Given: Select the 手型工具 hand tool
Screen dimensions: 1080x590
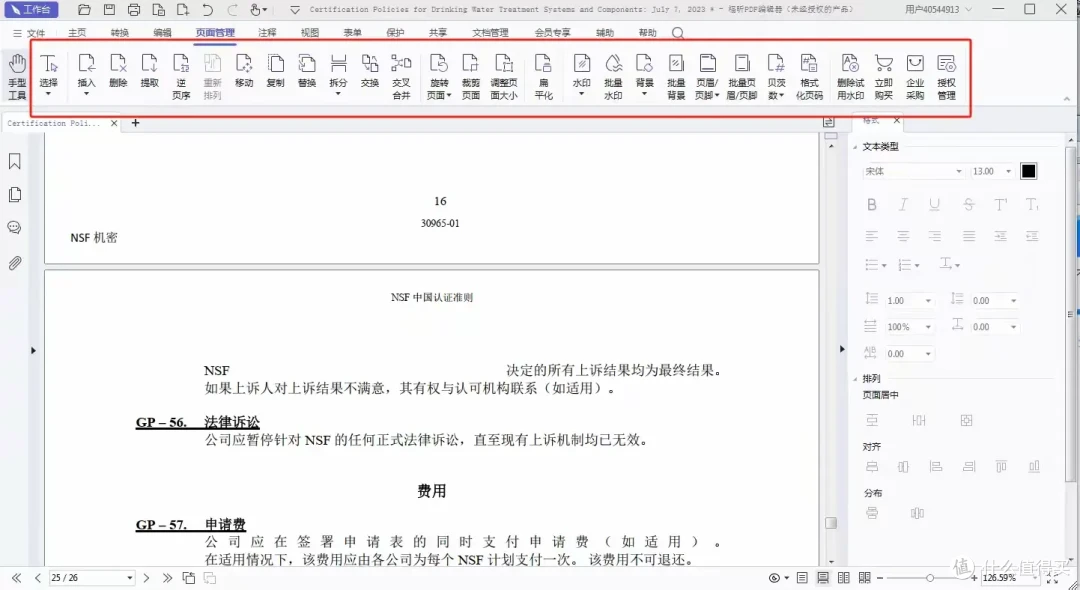Looking at the screenshot, I should [x=17, y=76].
